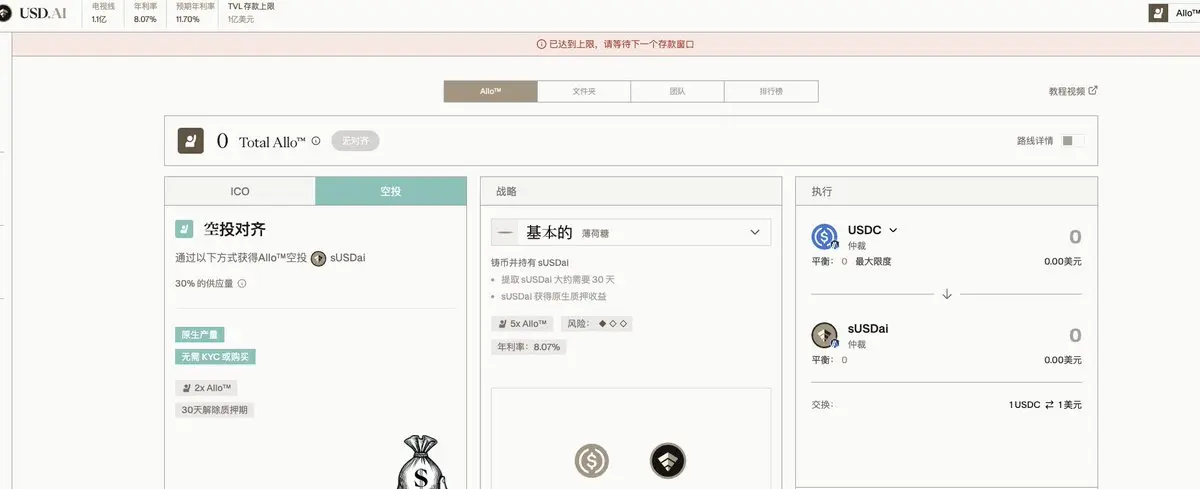Click the down arrow between USDC and sUSDai
This screenshot has width=1200, height=489.
coord(947,294)
